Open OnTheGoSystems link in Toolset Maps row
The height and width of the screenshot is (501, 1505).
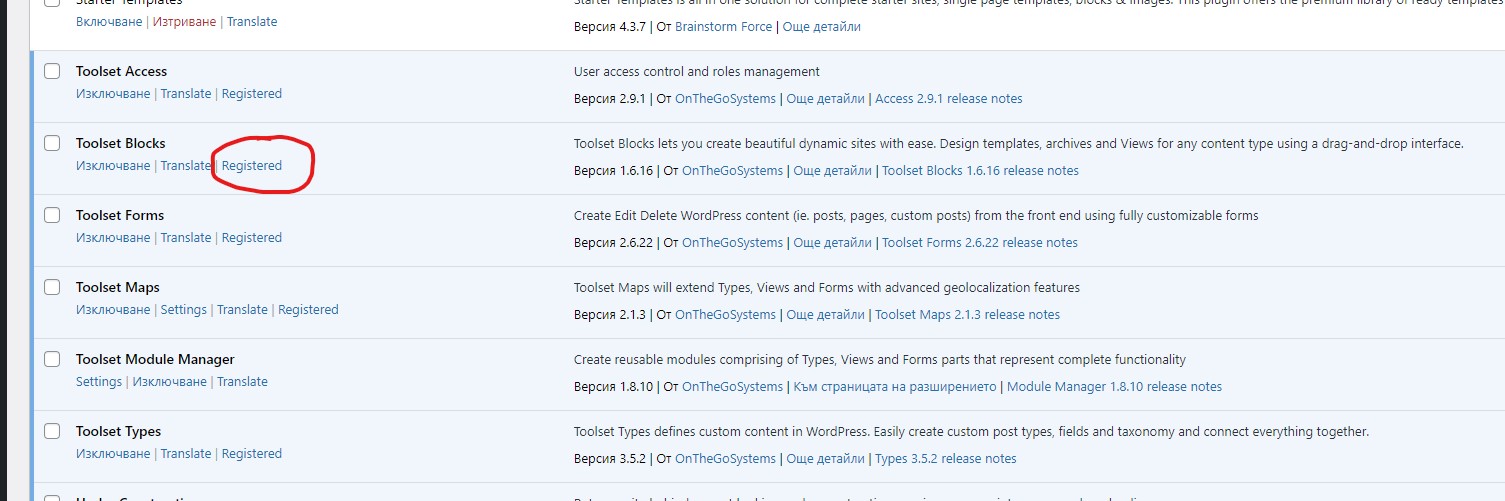pos(726,314)
